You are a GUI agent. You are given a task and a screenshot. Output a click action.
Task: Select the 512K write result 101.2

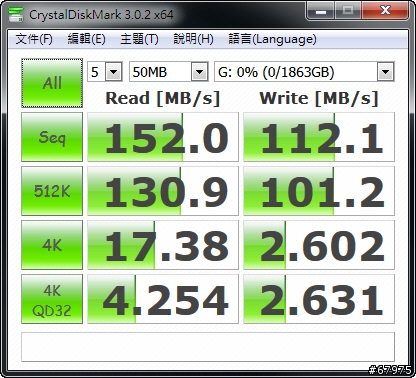pyautogui.click(x=319, y=191)
